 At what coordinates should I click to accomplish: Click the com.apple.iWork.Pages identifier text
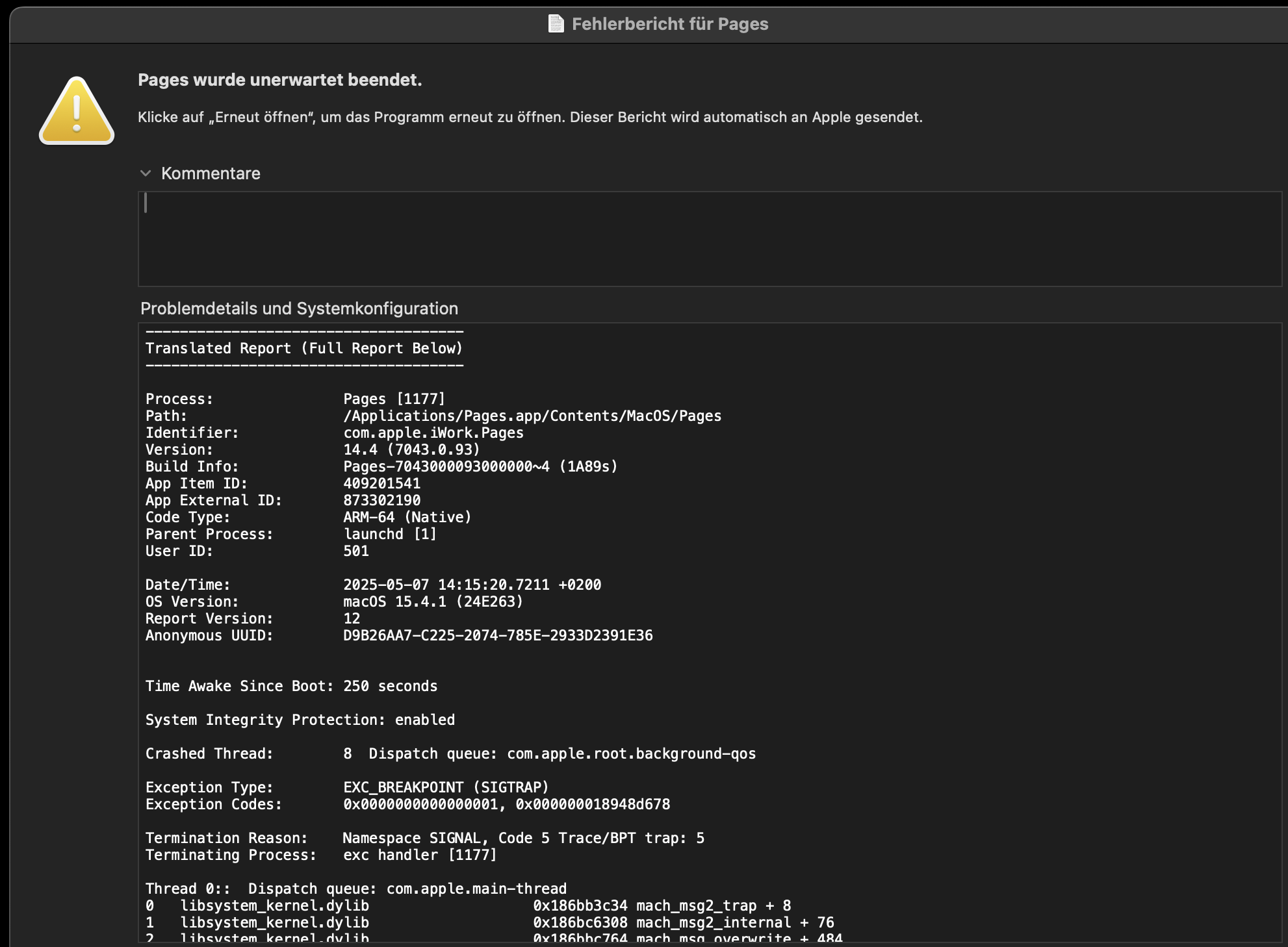pos(433,433)
